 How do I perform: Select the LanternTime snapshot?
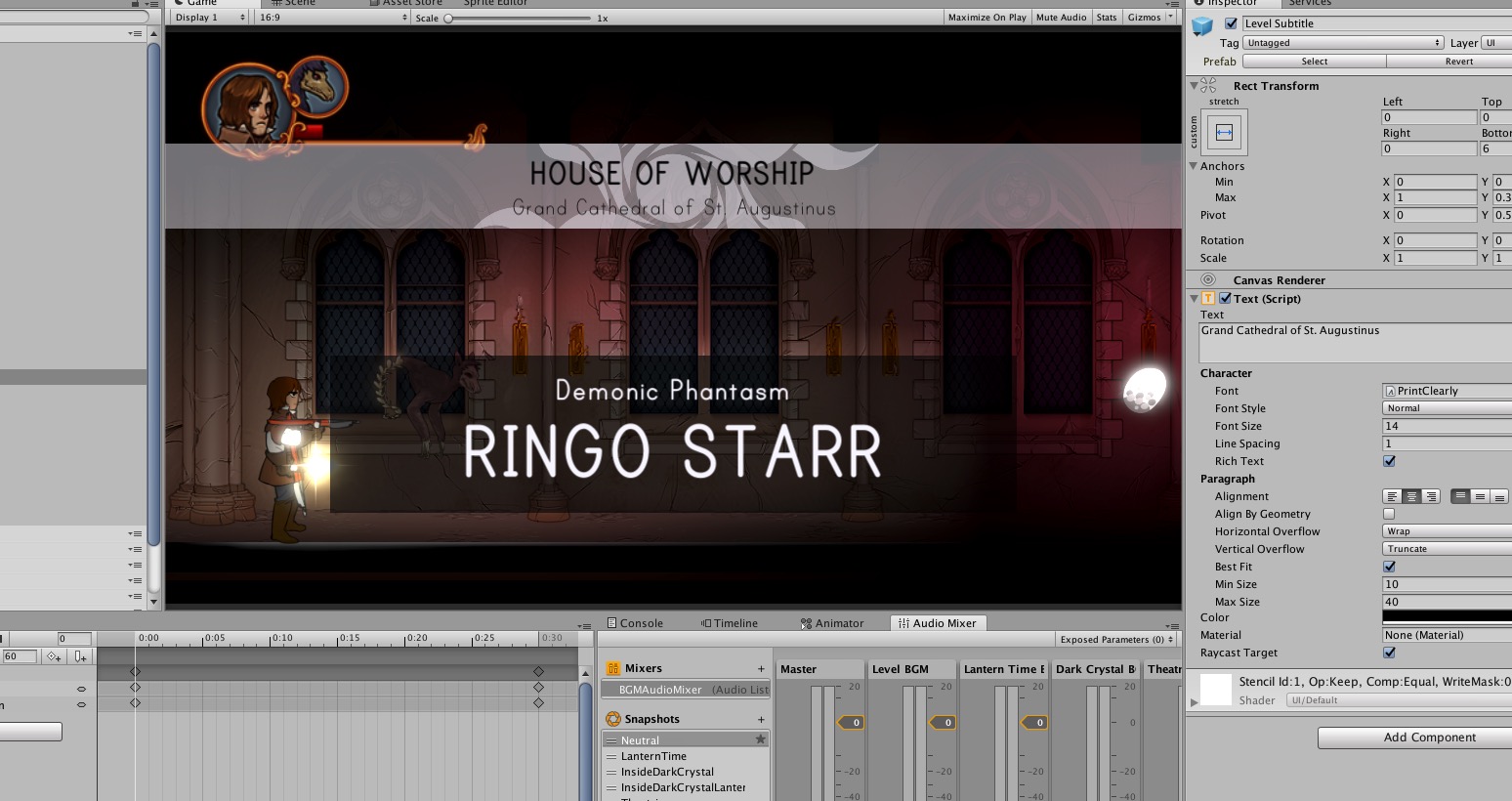pos(686,756)
